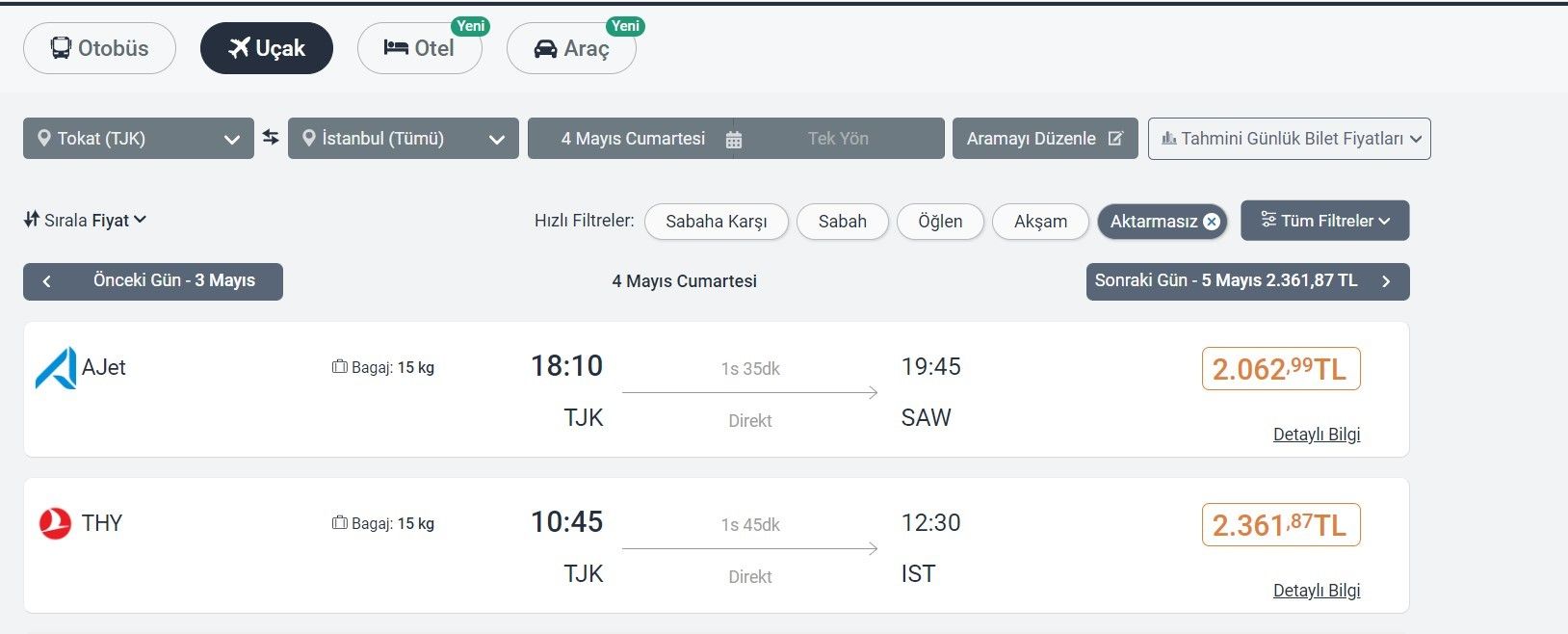Screen dimensions: 1568x634
Task: Click the 4 Mayıs Cumartesi date field
Action: coord(633,138)
